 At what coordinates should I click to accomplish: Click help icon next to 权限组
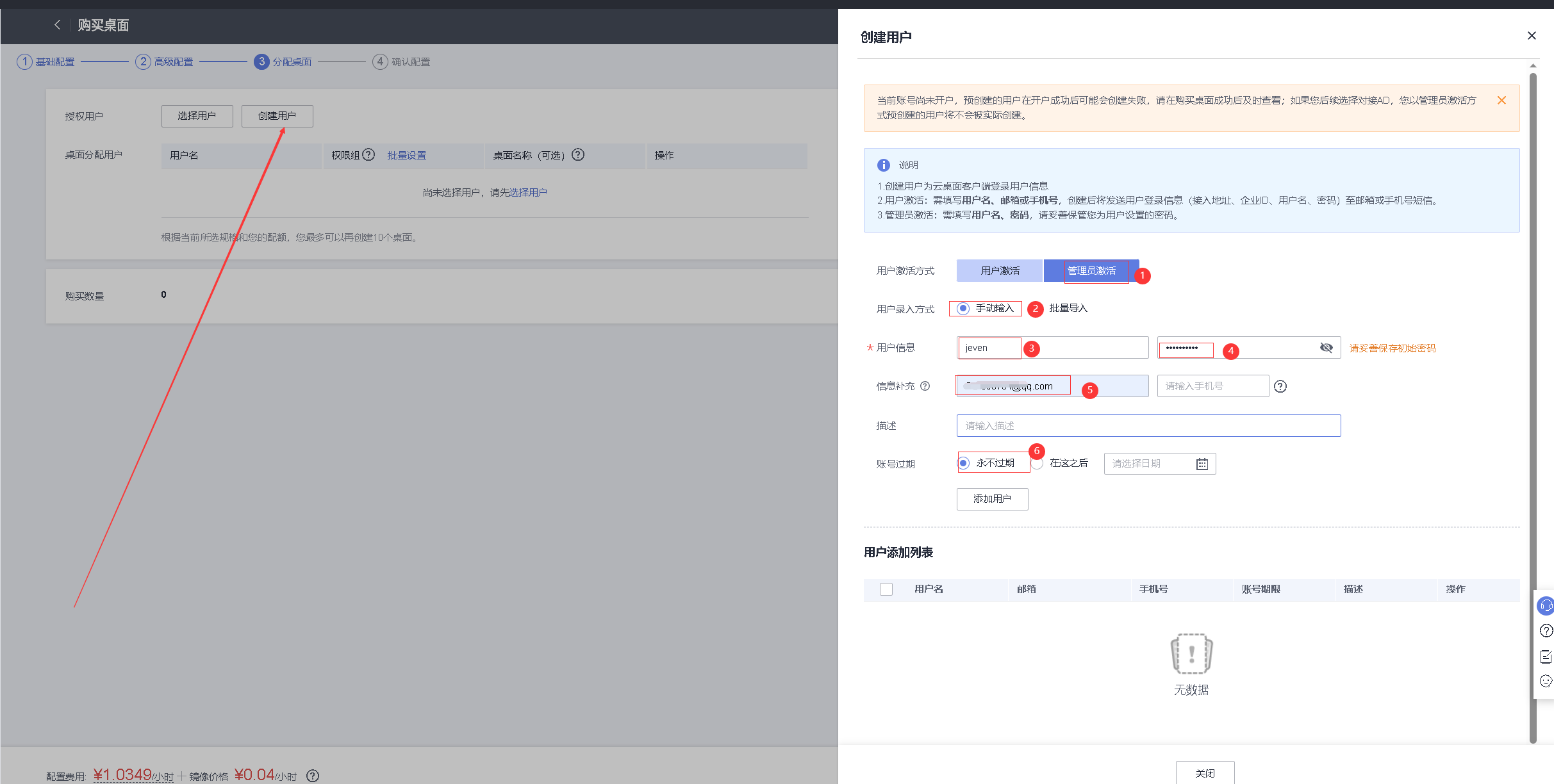click(368, 155)
